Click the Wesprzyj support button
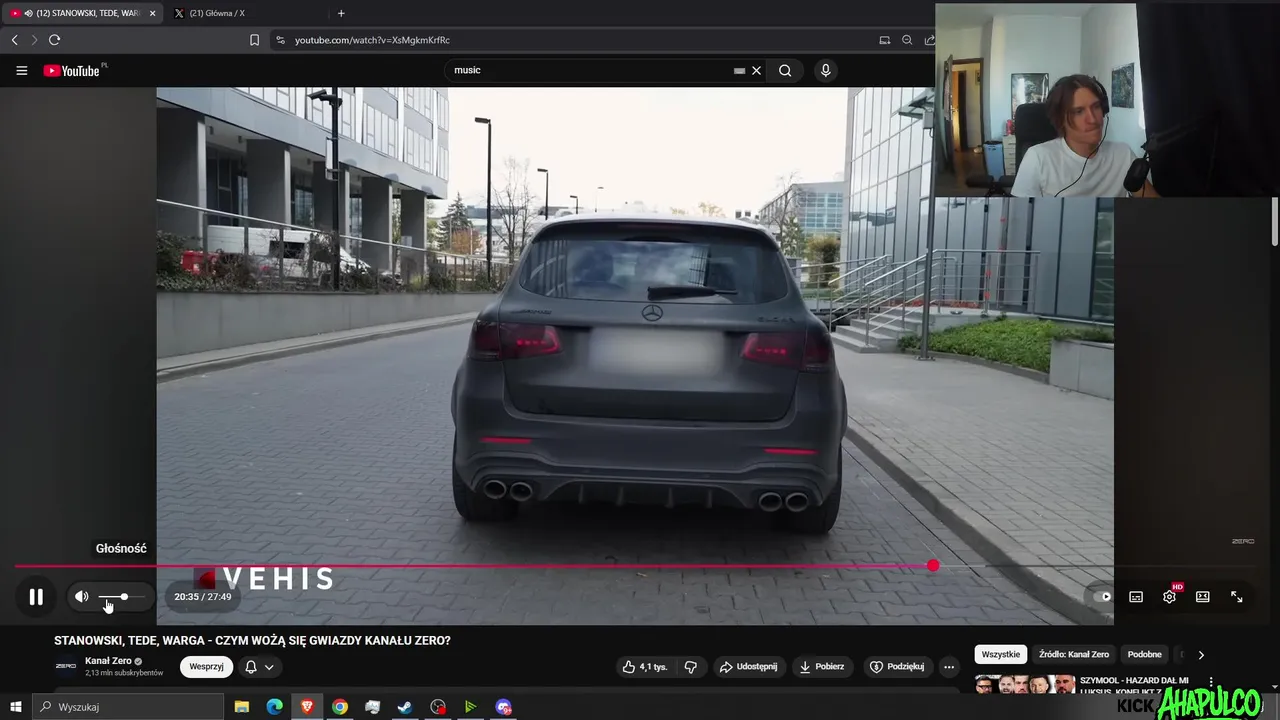1280x720 pixels. coord(207,667)
